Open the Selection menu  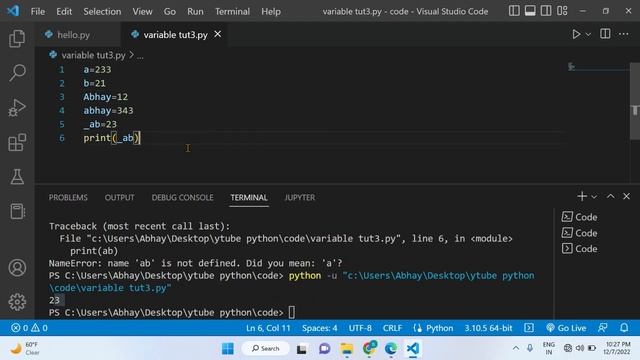click(x=102, y=11)
